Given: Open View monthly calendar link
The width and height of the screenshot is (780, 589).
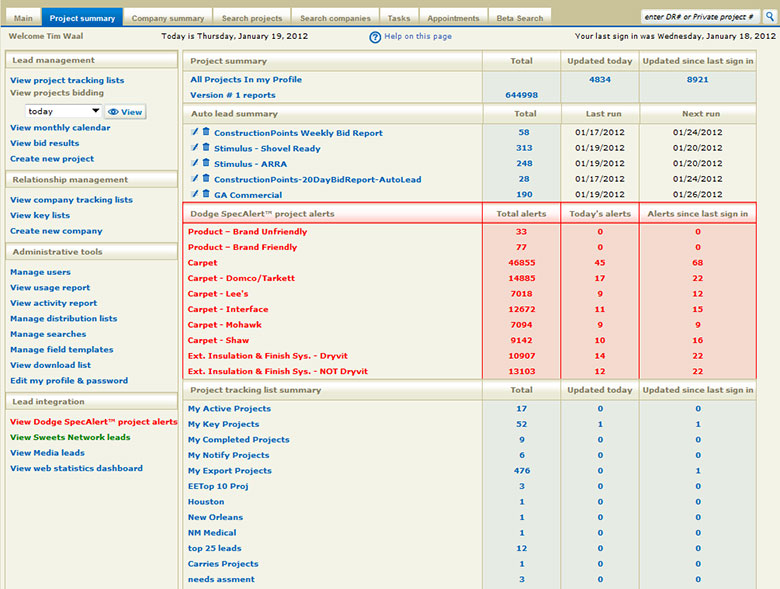Looking at the screenshot, I should [60, 127].
